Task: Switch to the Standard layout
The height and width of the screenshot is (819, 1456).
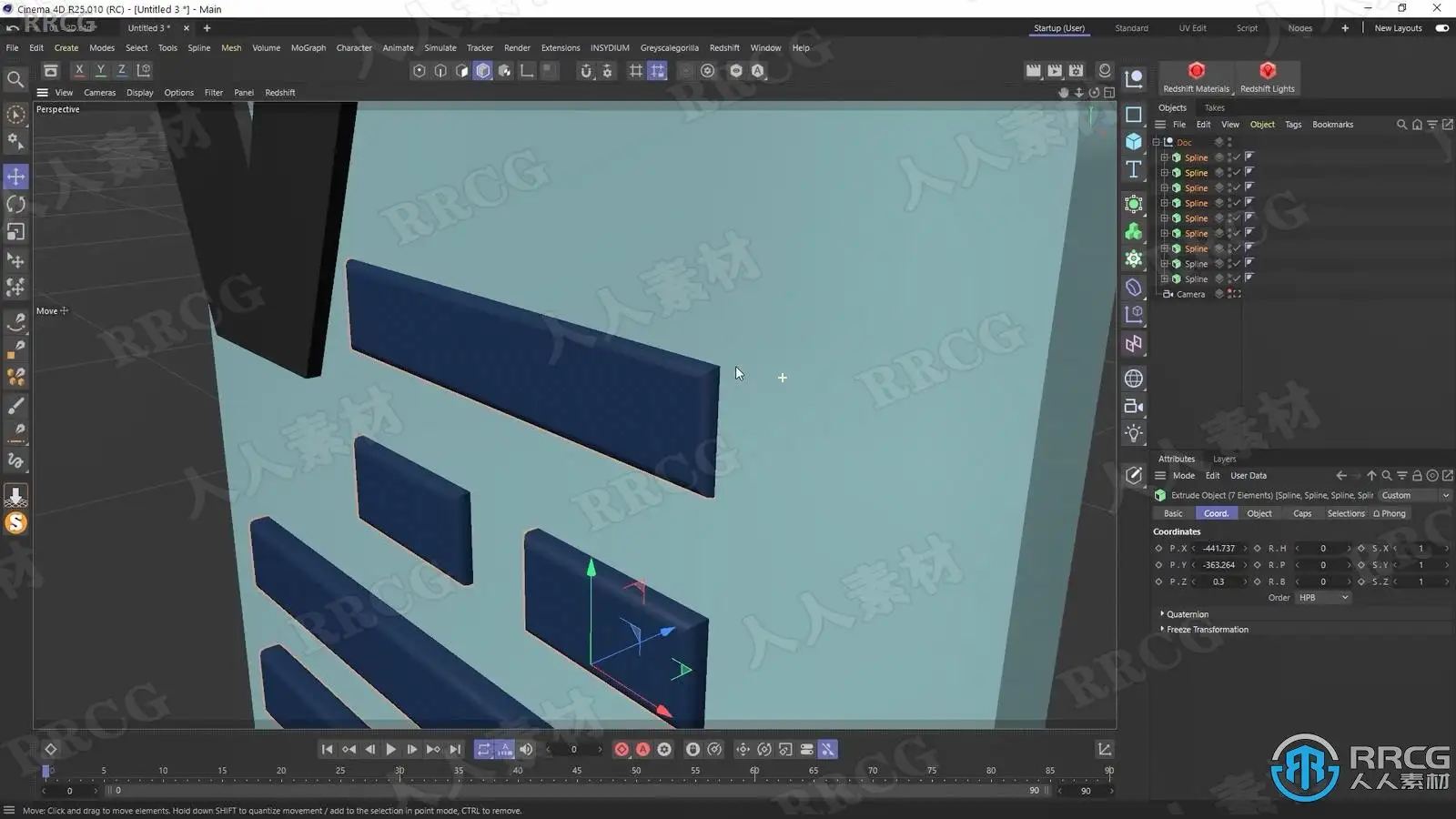Action: click(x=1131, y=28)
